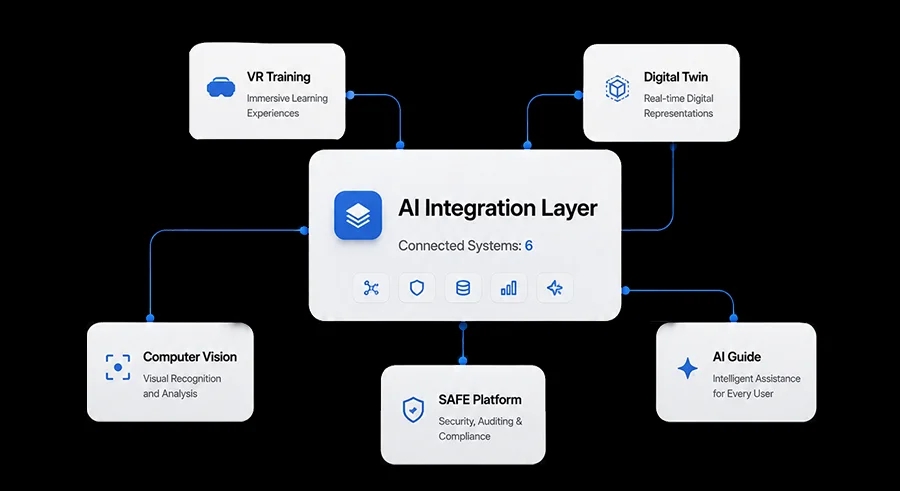Click the 'VR Training' title
Screen dimensions: 900x491
pos(278,77)
